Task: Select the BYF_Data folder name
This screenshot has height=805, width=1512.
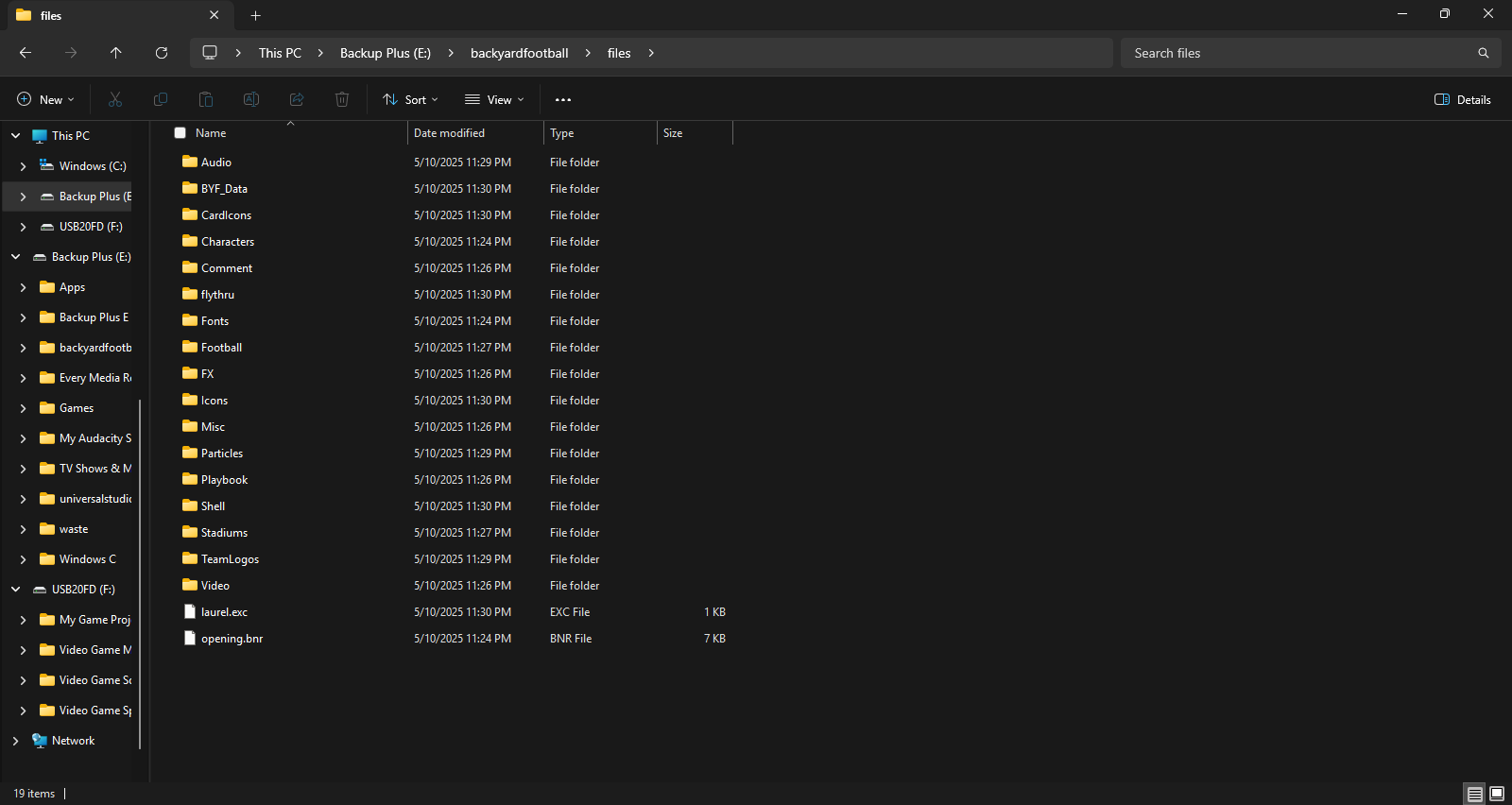Action: click(x=225, y=189)
